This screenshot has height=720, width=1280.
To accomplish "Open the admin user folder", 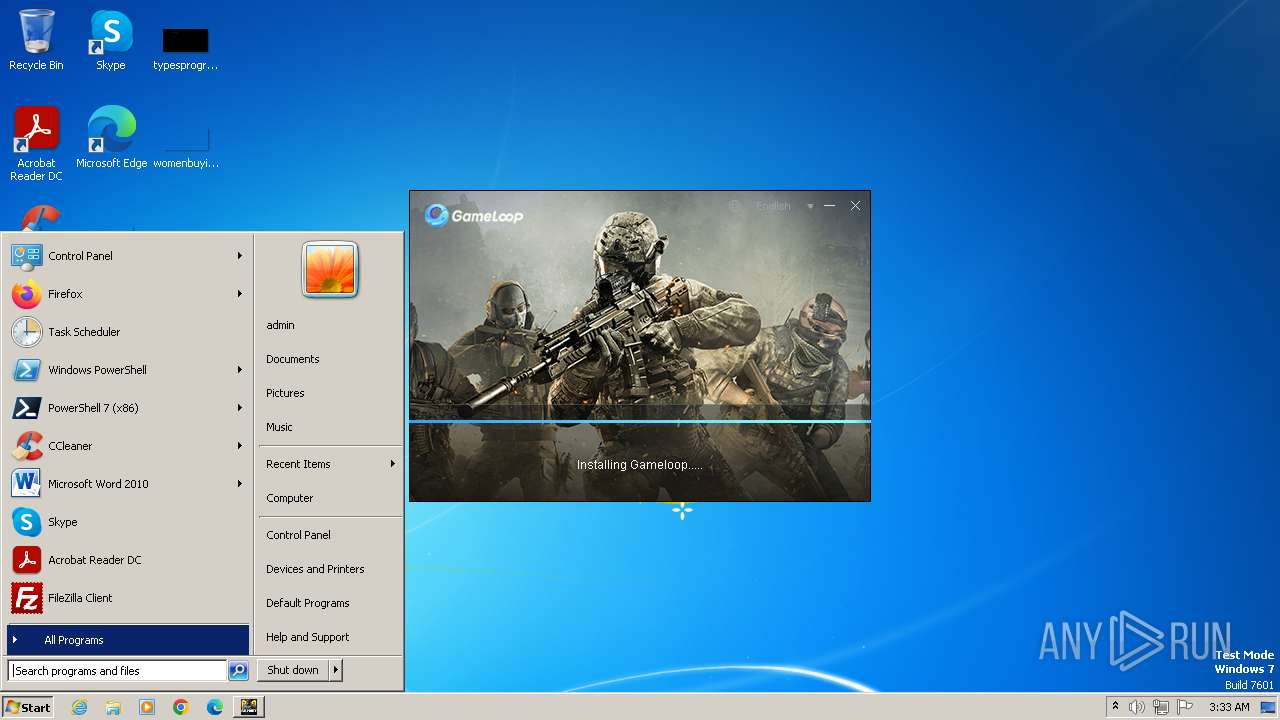I will 330,325.
